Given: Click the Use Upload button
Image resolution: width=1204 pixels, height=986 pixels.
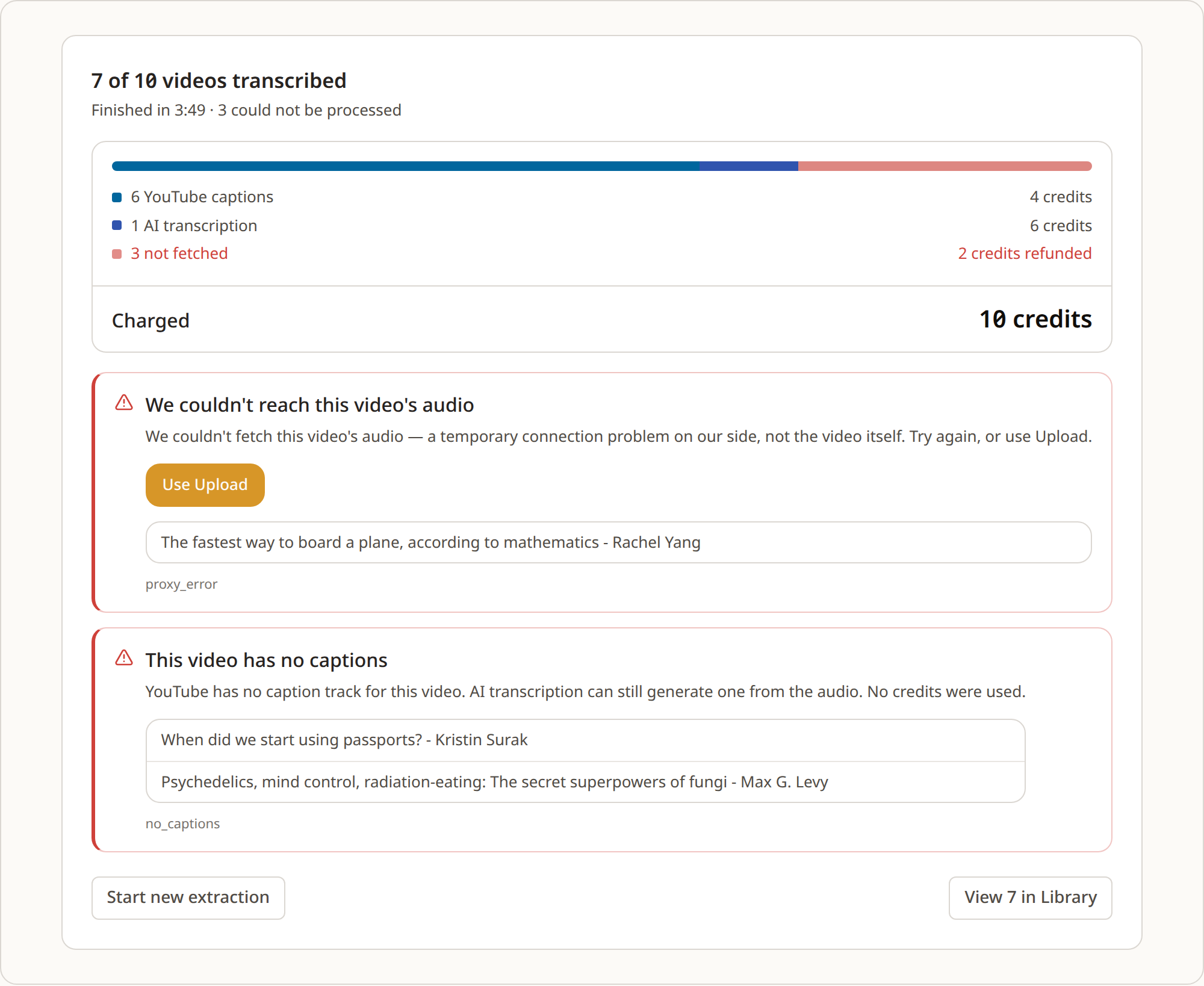Looking at the screenshot, I should pos(205,485).
